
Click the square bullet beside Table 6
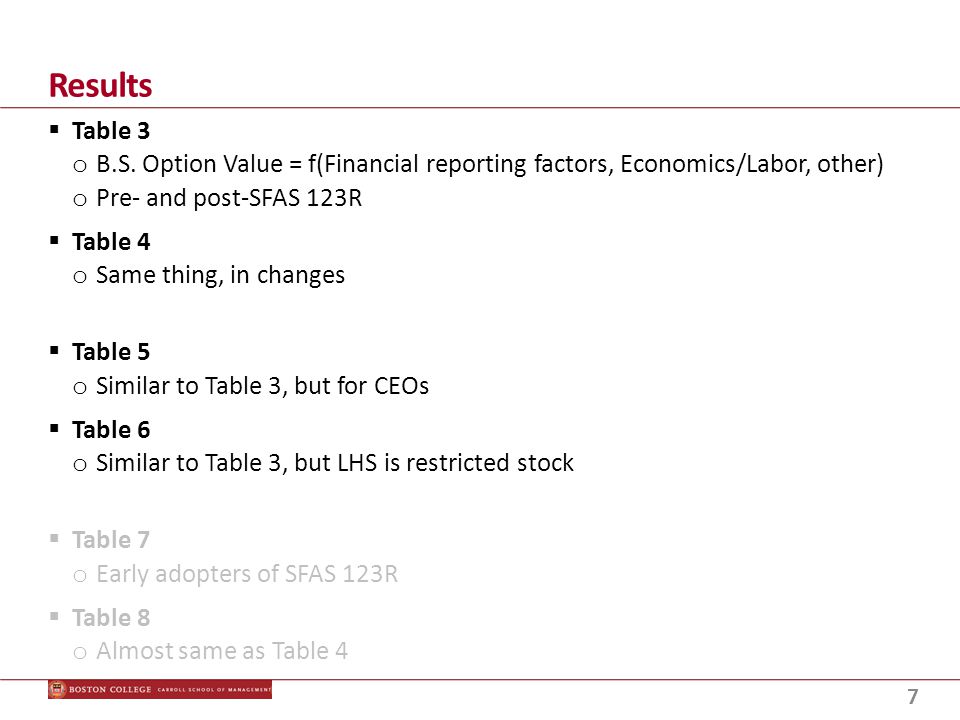tap(54, 428)
